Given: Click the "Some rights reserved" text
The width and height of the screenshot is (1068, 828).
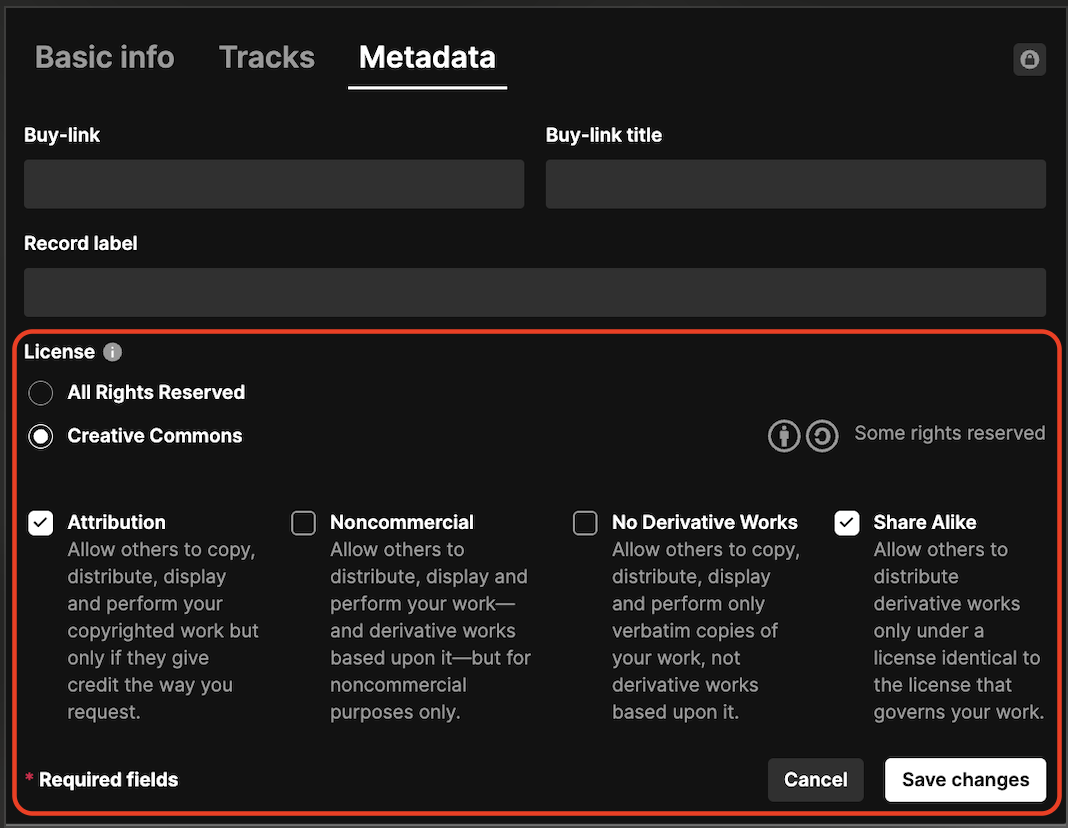Looking at the screenshot, I should click(949, 433).
